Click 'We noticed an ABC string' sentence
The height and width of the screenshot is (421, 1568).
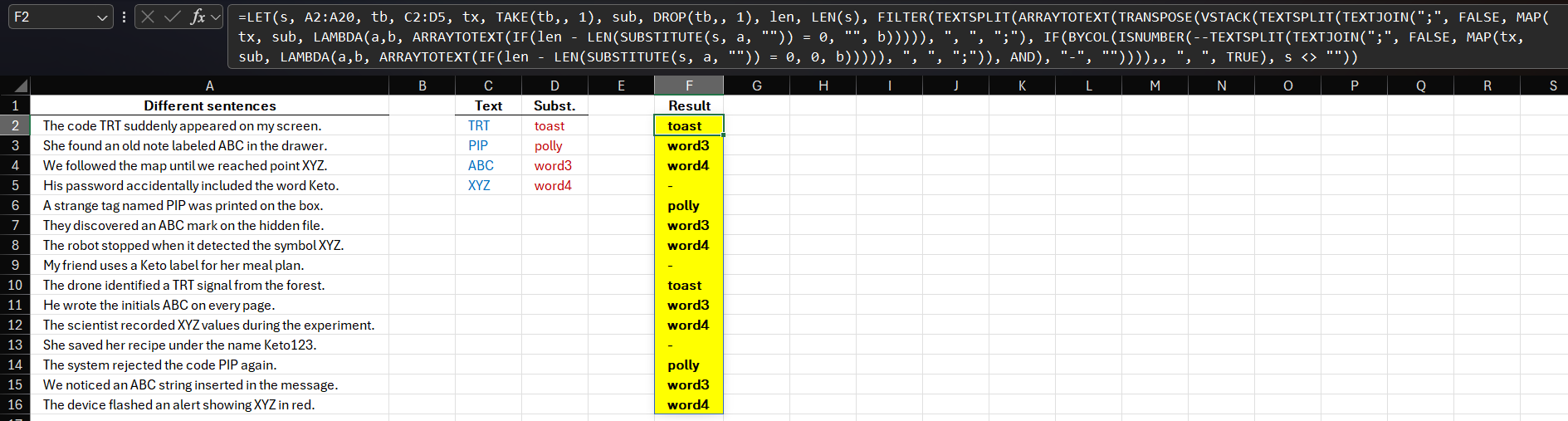click(210, 384)
